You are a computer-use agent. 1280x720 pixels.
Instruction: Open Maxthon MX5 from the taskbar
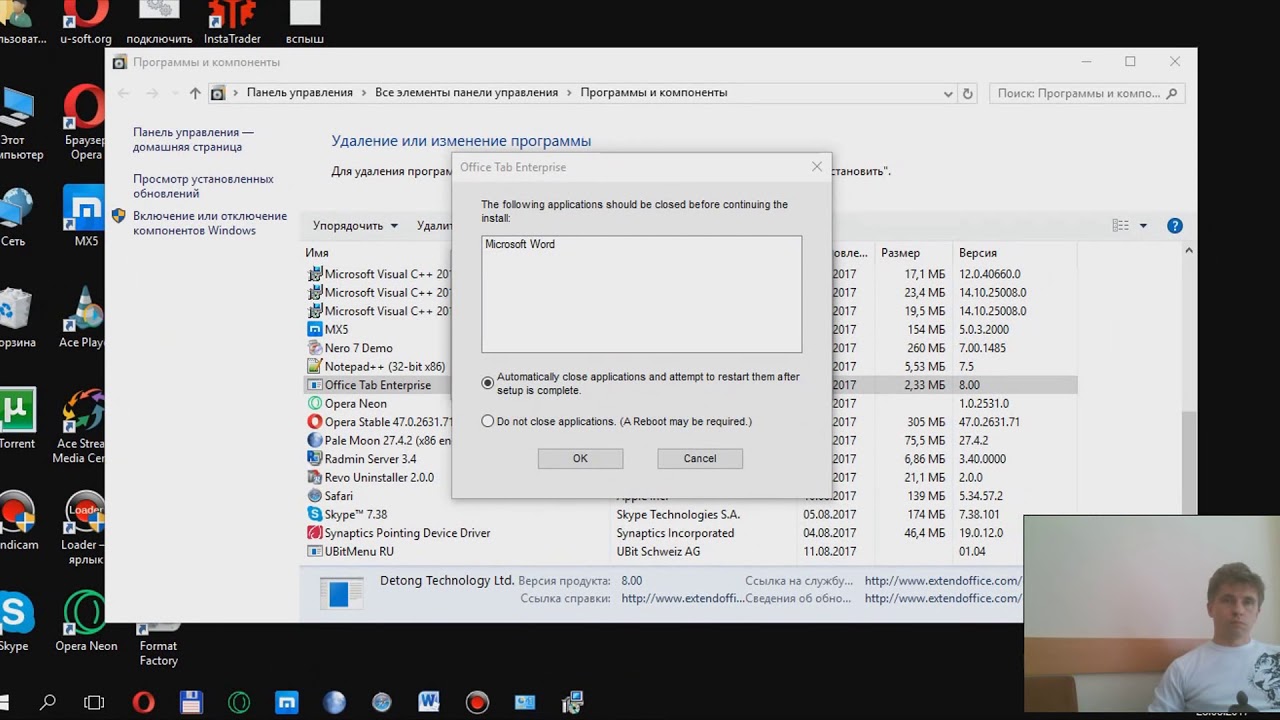tap(286, 702)
